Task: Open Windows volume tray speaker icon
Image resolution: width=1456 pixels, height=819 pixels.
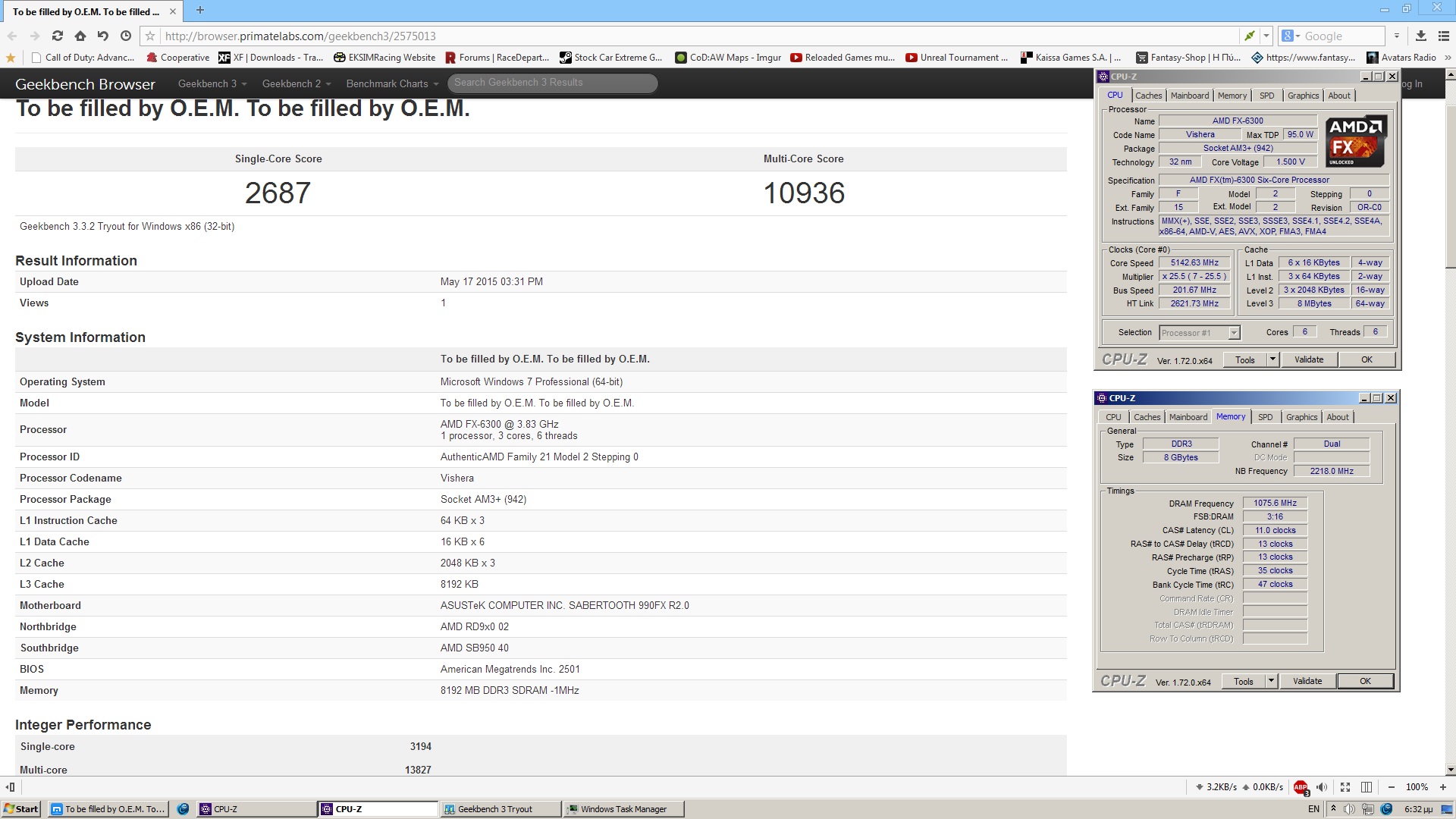Action: [x=1351, y=809]
